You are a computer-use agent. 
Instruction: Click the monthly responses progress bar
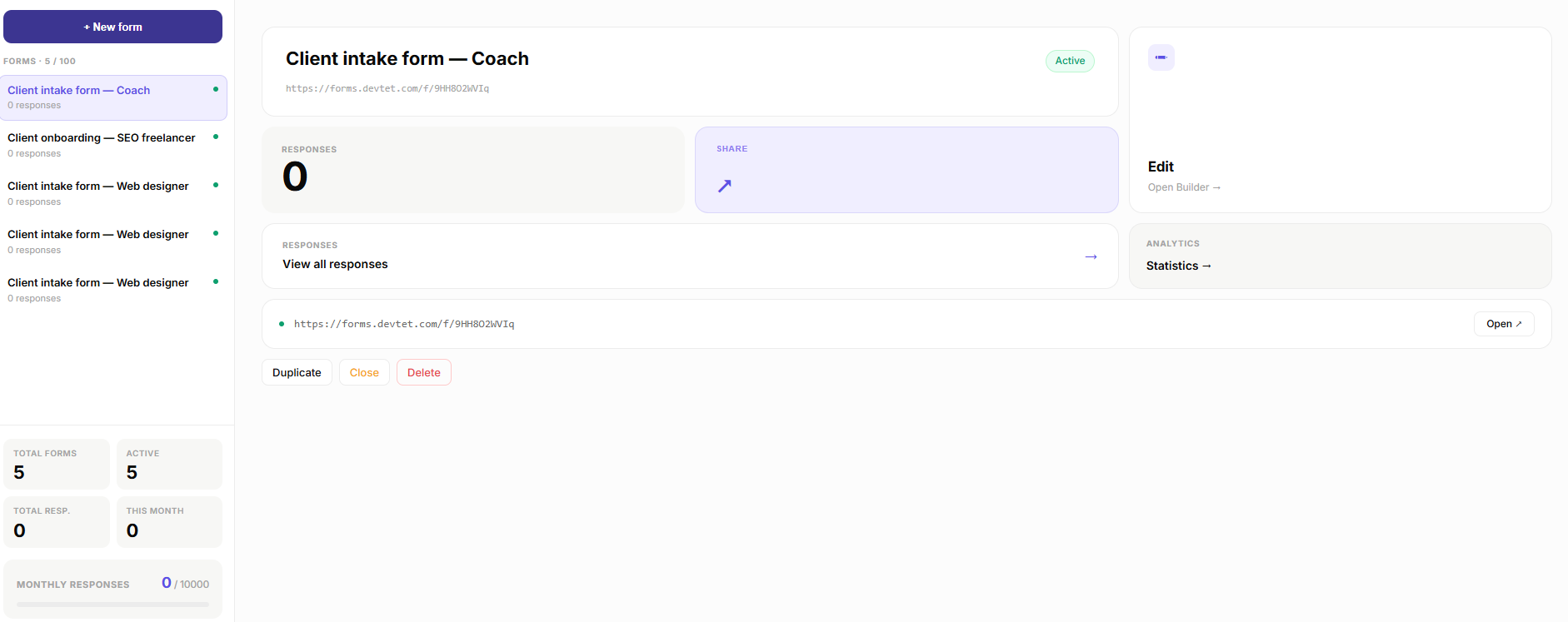[x=112, y=605]
